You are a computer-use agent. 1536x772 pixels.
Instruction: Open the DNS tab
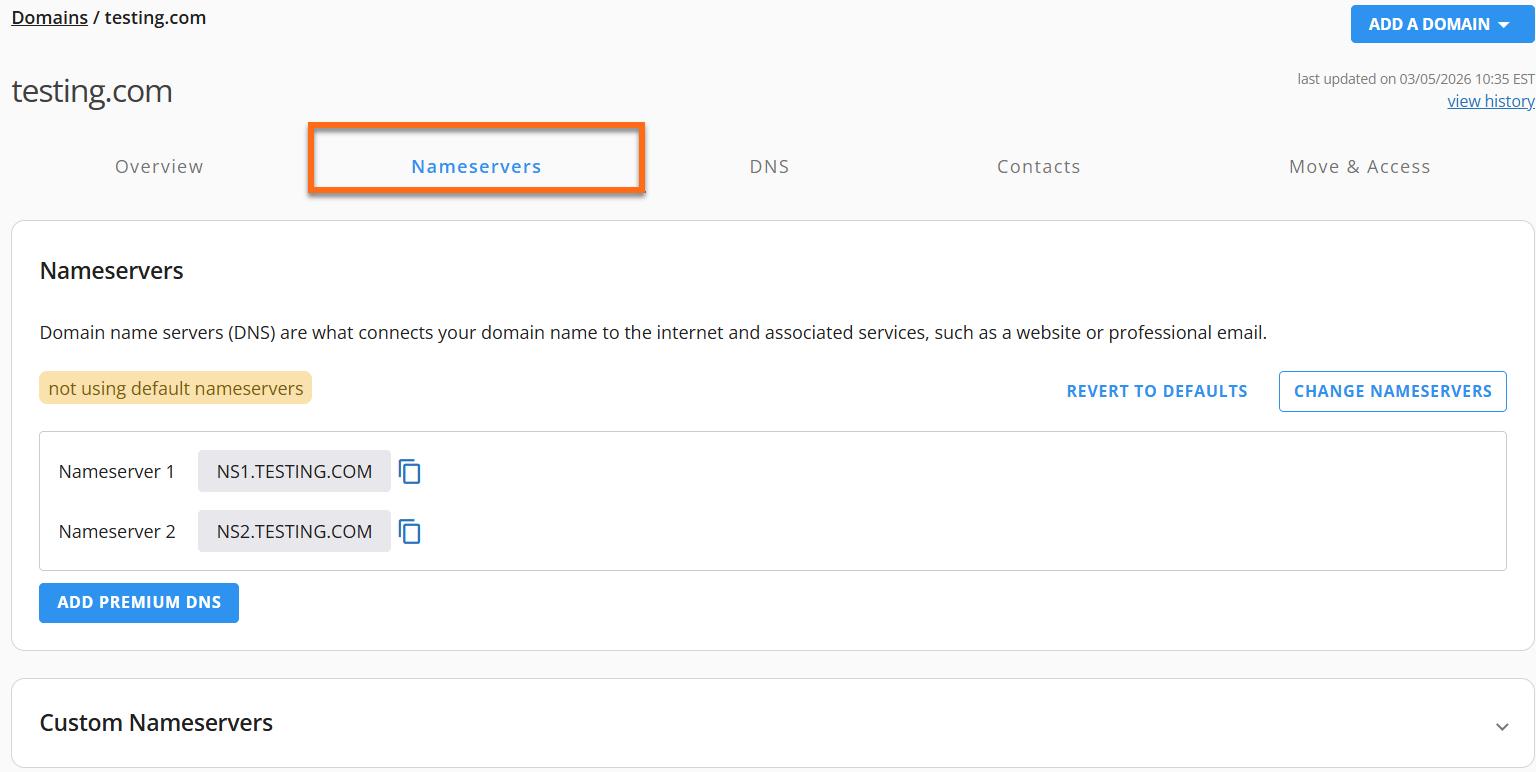pos(770,167)
